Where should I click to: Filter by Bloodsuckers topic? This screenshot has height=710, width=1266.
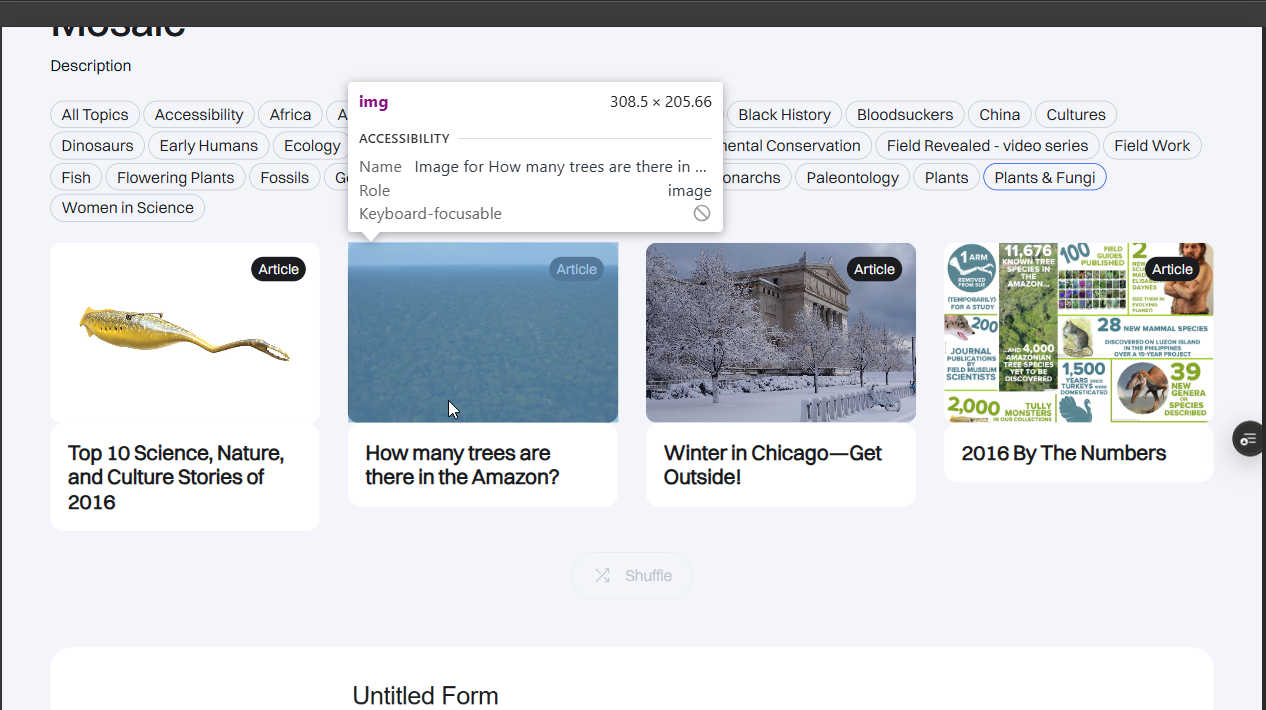point(905,115)
